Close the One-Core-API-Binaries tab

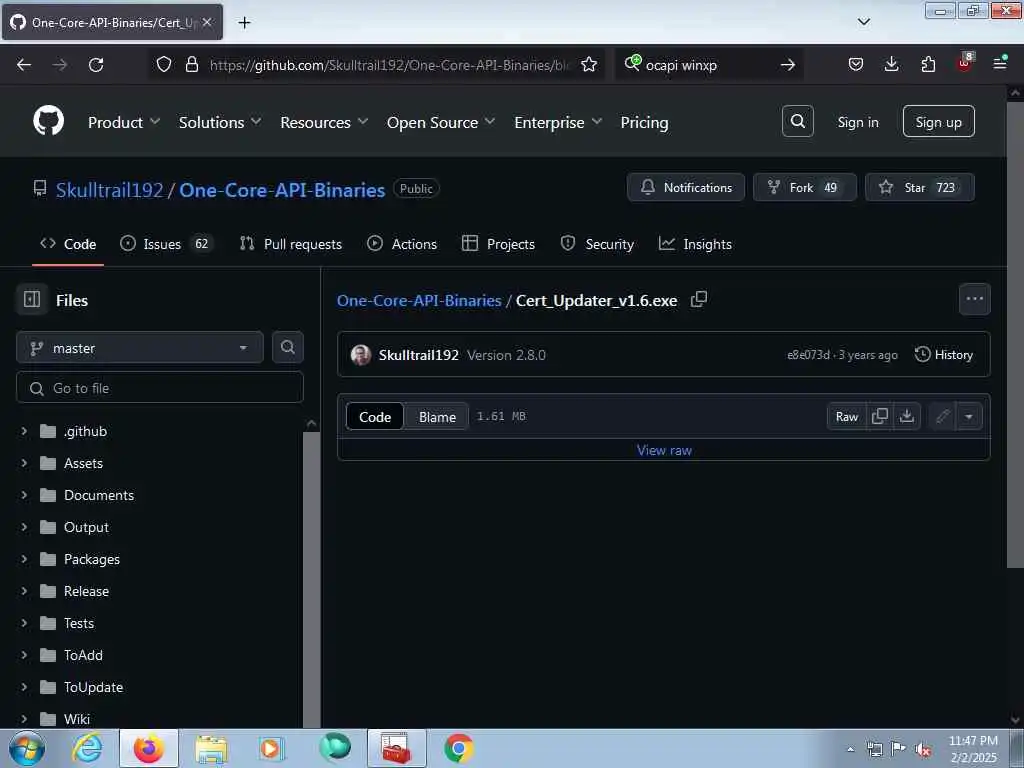pos(207,22)
